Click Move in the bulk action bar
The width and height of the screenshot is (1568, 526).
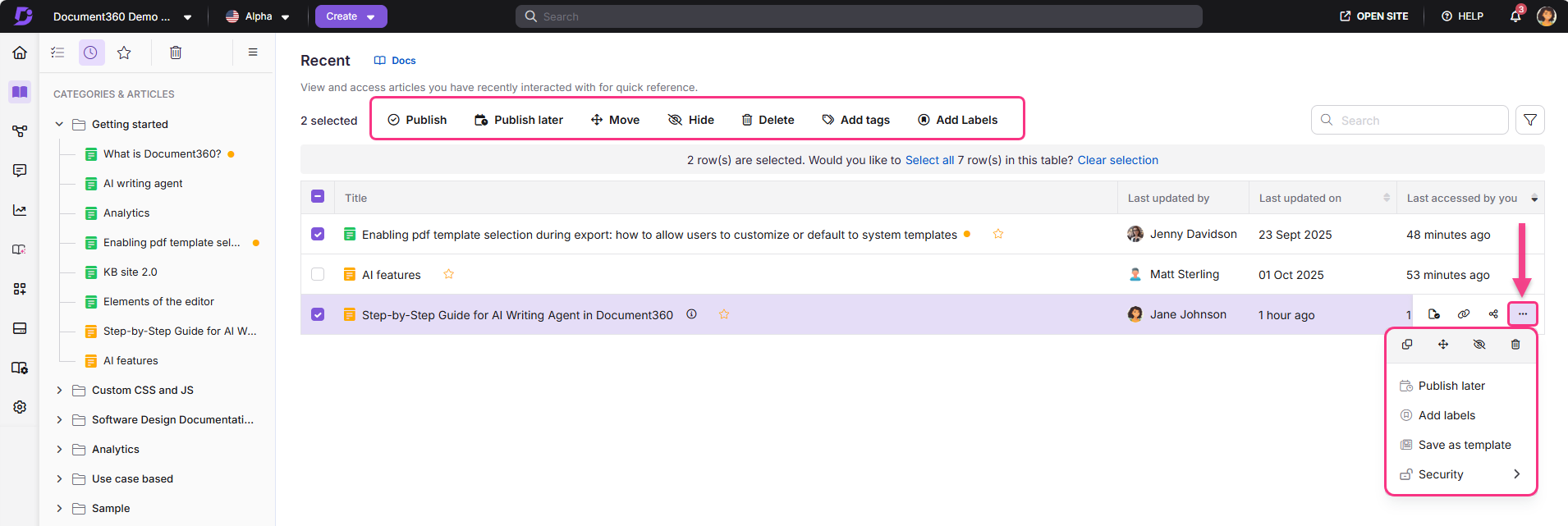click(615, 120)
